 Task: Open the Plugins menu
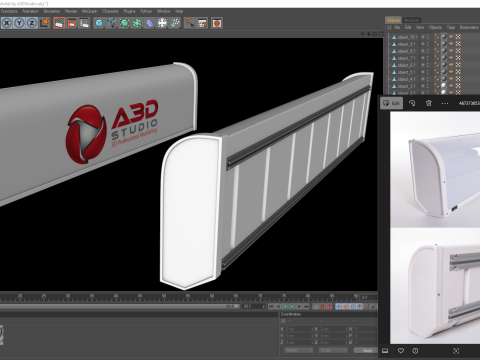point(130,11)
